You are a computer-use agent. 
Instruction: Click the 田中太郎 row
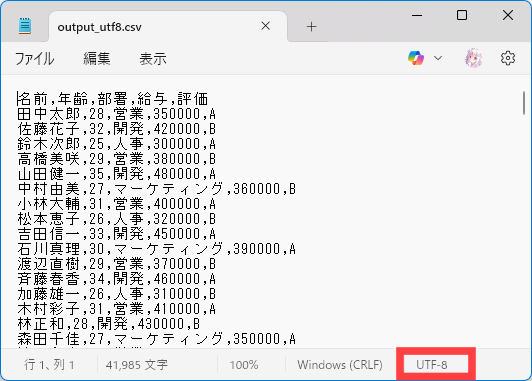(x=117, y=114)
